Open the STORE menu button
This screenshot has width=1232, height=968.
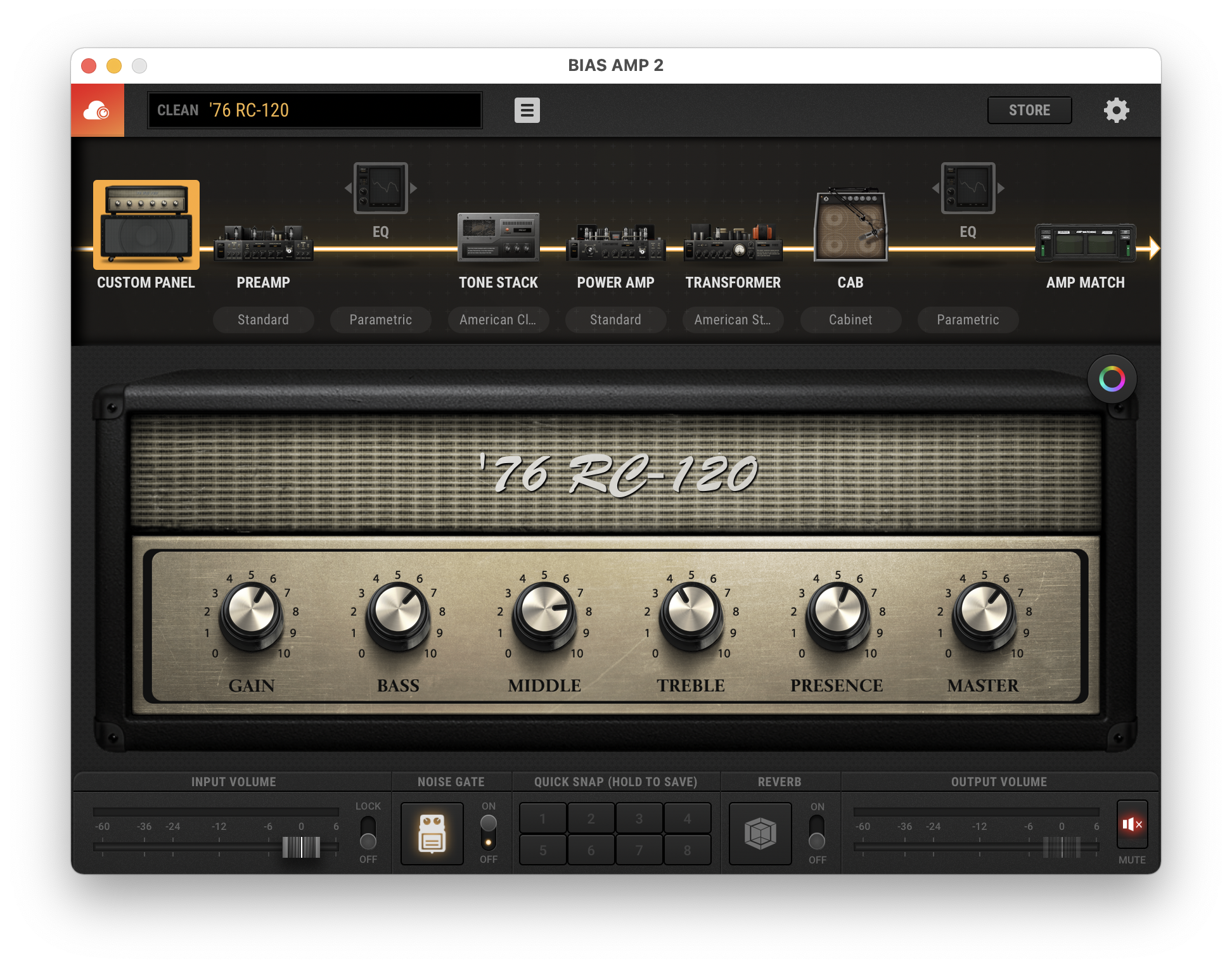[x=1029, y=110]
